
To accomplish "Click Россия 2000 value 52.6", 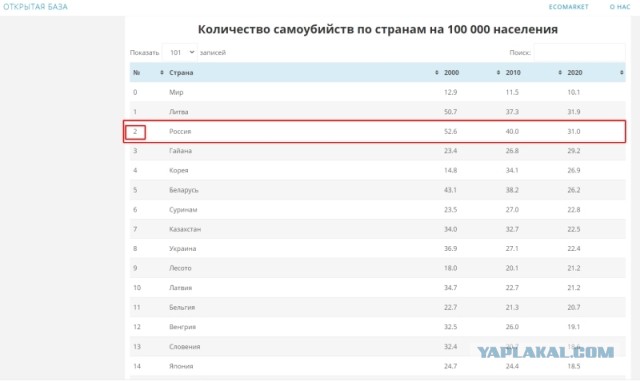I will 451,131.
